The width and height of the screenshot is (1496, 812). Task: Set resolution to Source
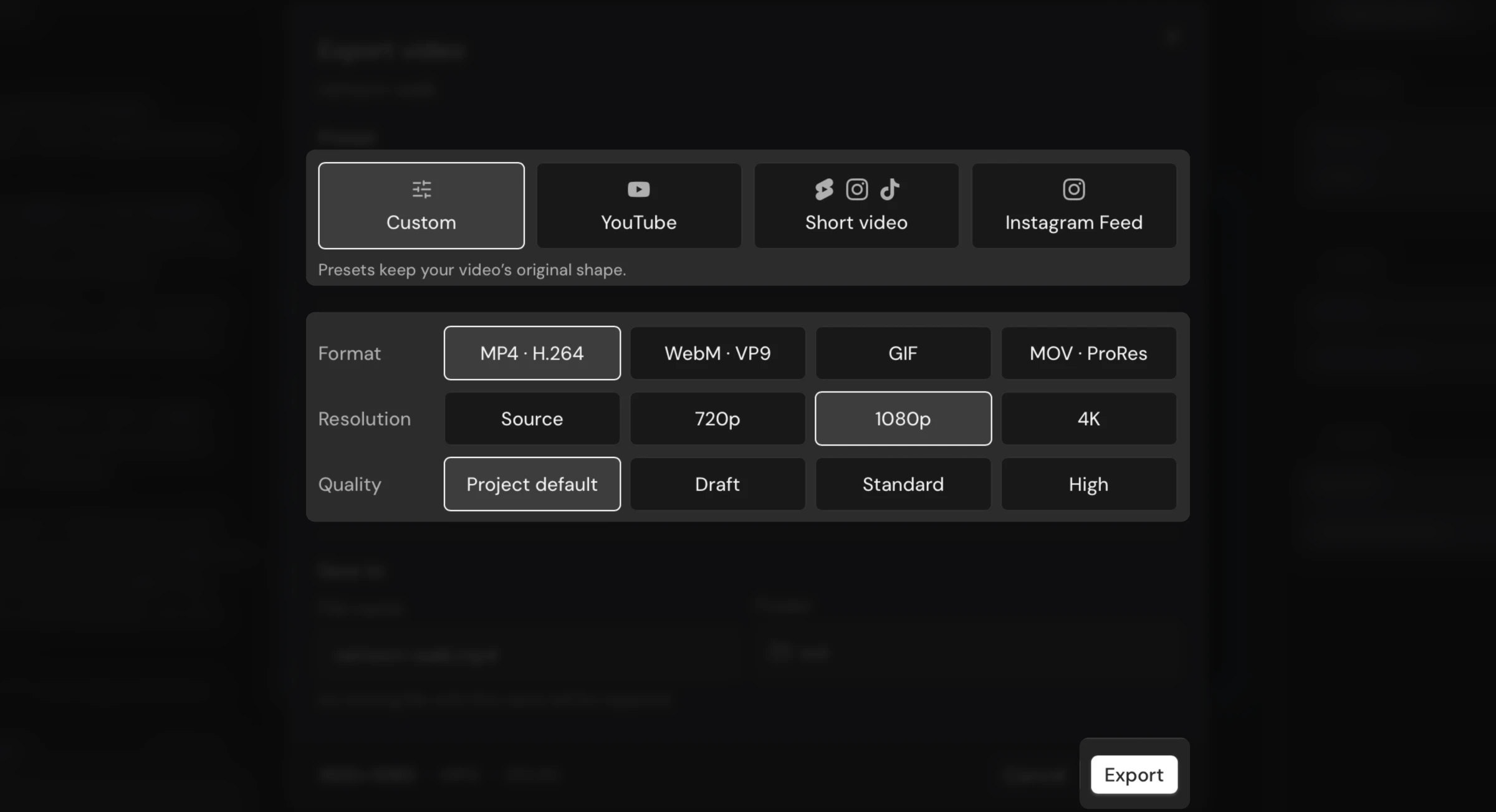click(532, 418)
